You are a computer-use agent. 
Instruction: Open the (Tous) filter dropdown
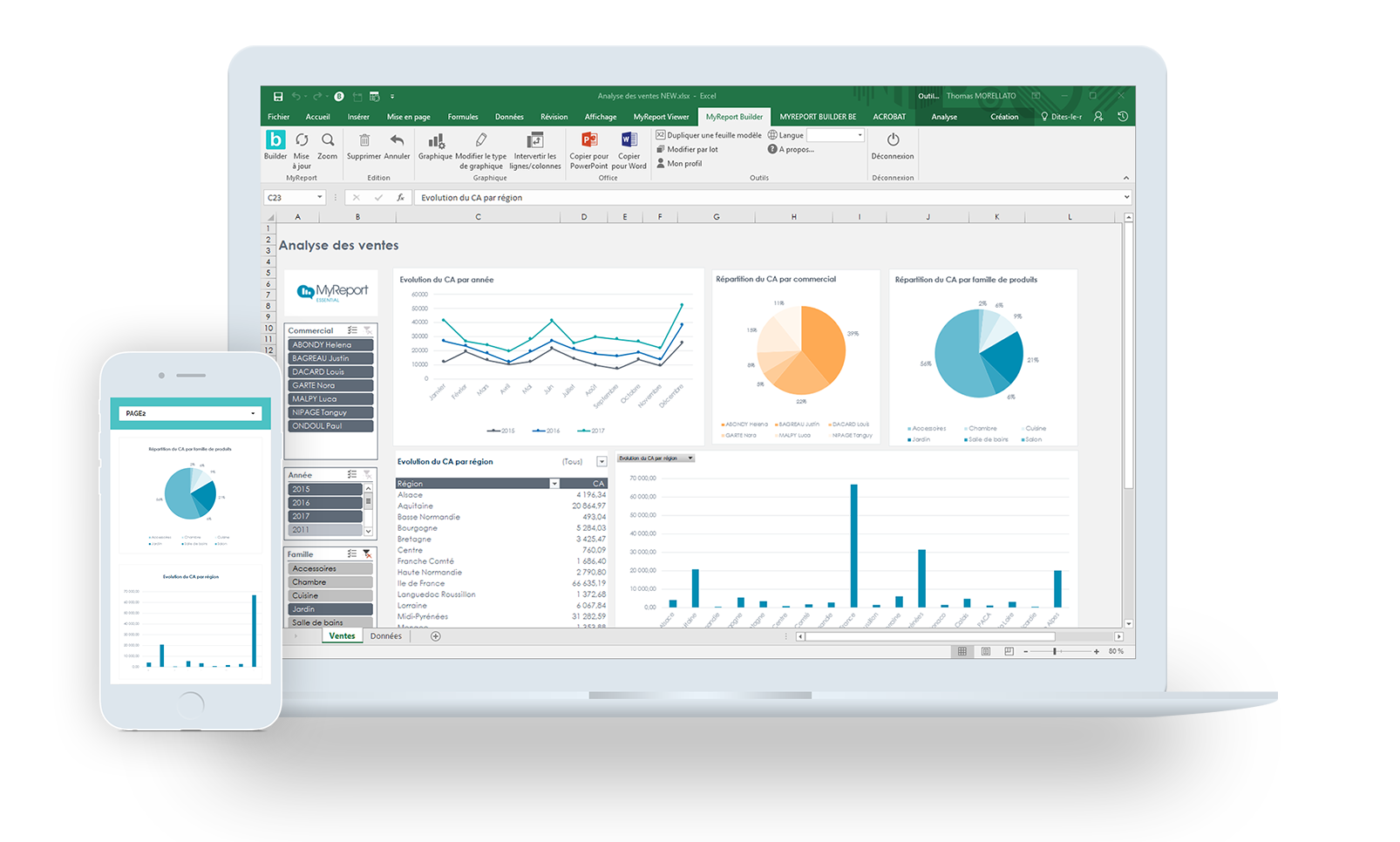[x=601, y=462]
